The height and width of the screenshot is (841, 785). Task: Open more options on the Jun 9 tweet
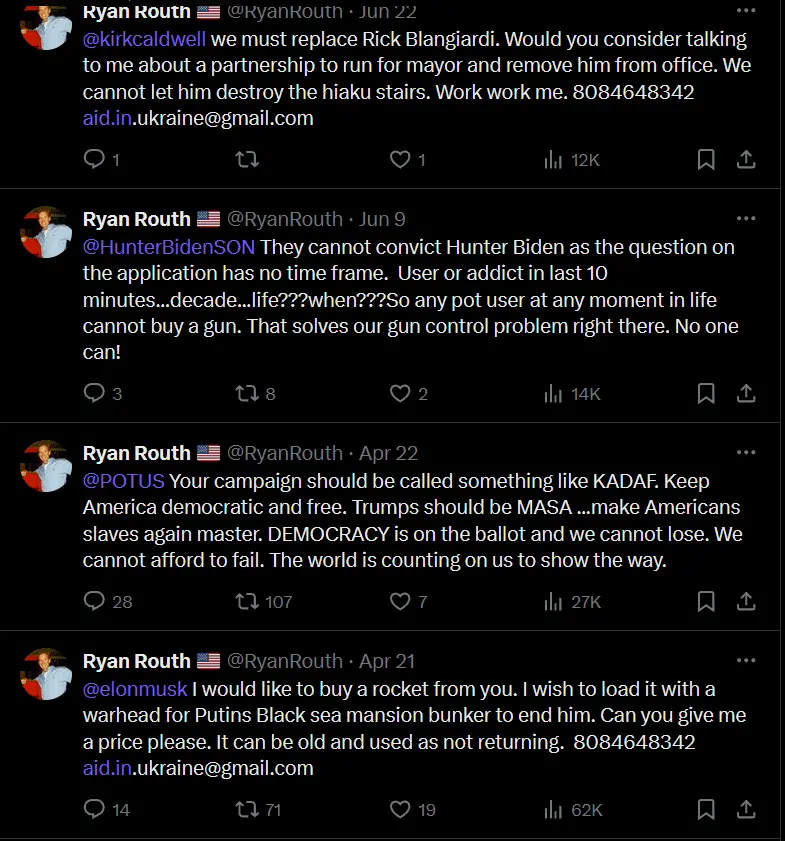tap(746, 219)
